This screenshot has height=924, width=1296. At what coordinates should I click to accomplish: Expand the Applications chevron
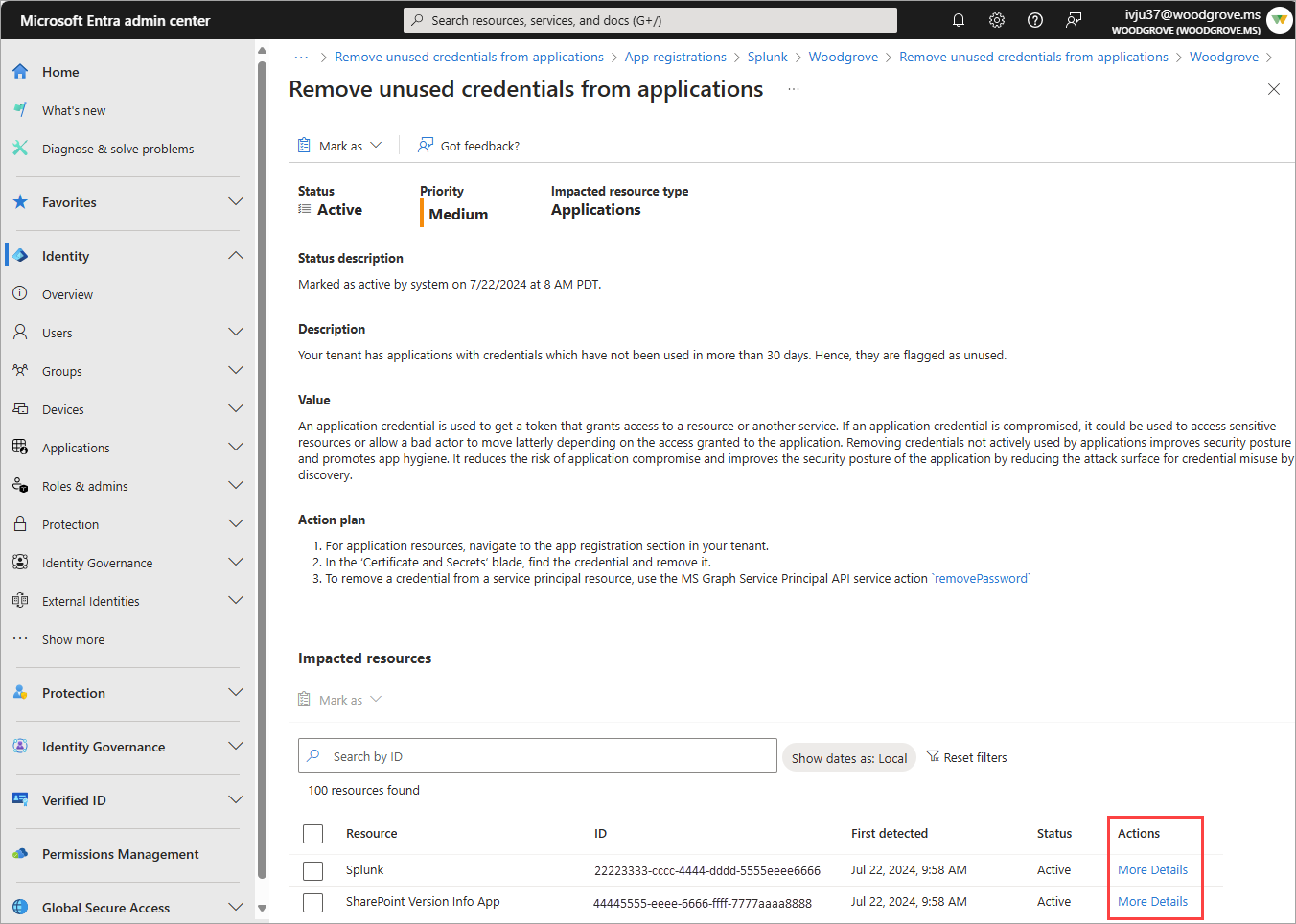[x=236, y=448]
